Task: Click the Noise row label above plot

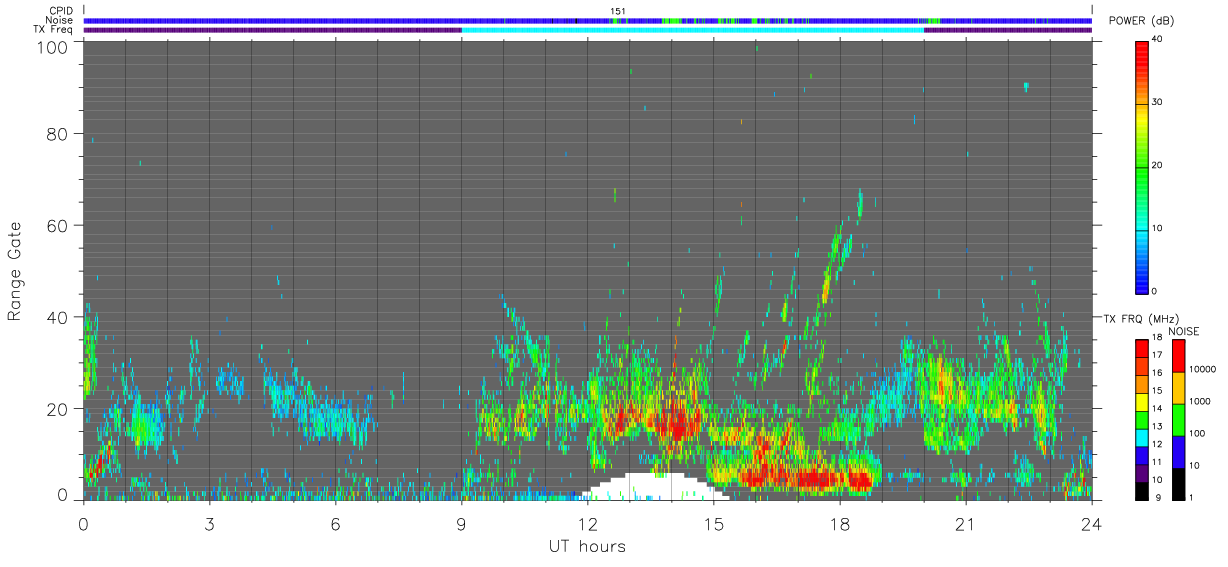Action: pos(60,20)
